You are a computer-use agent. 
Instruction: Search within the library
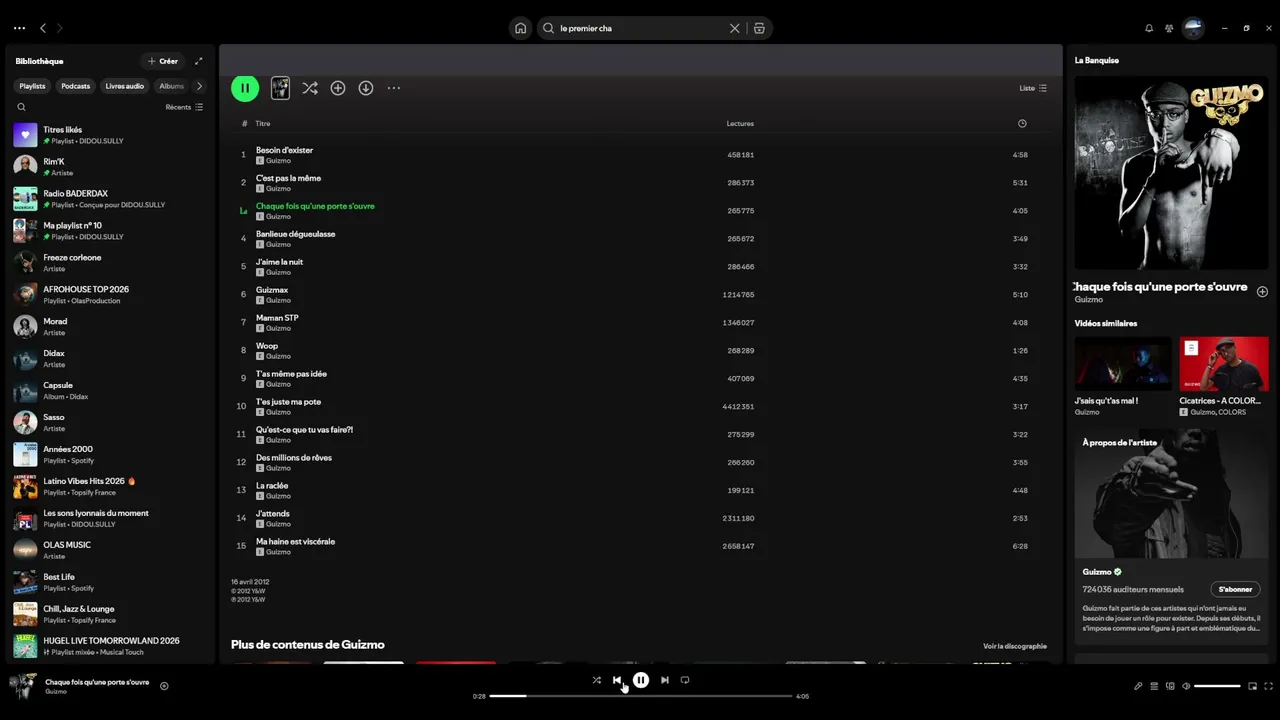point(21,107)
